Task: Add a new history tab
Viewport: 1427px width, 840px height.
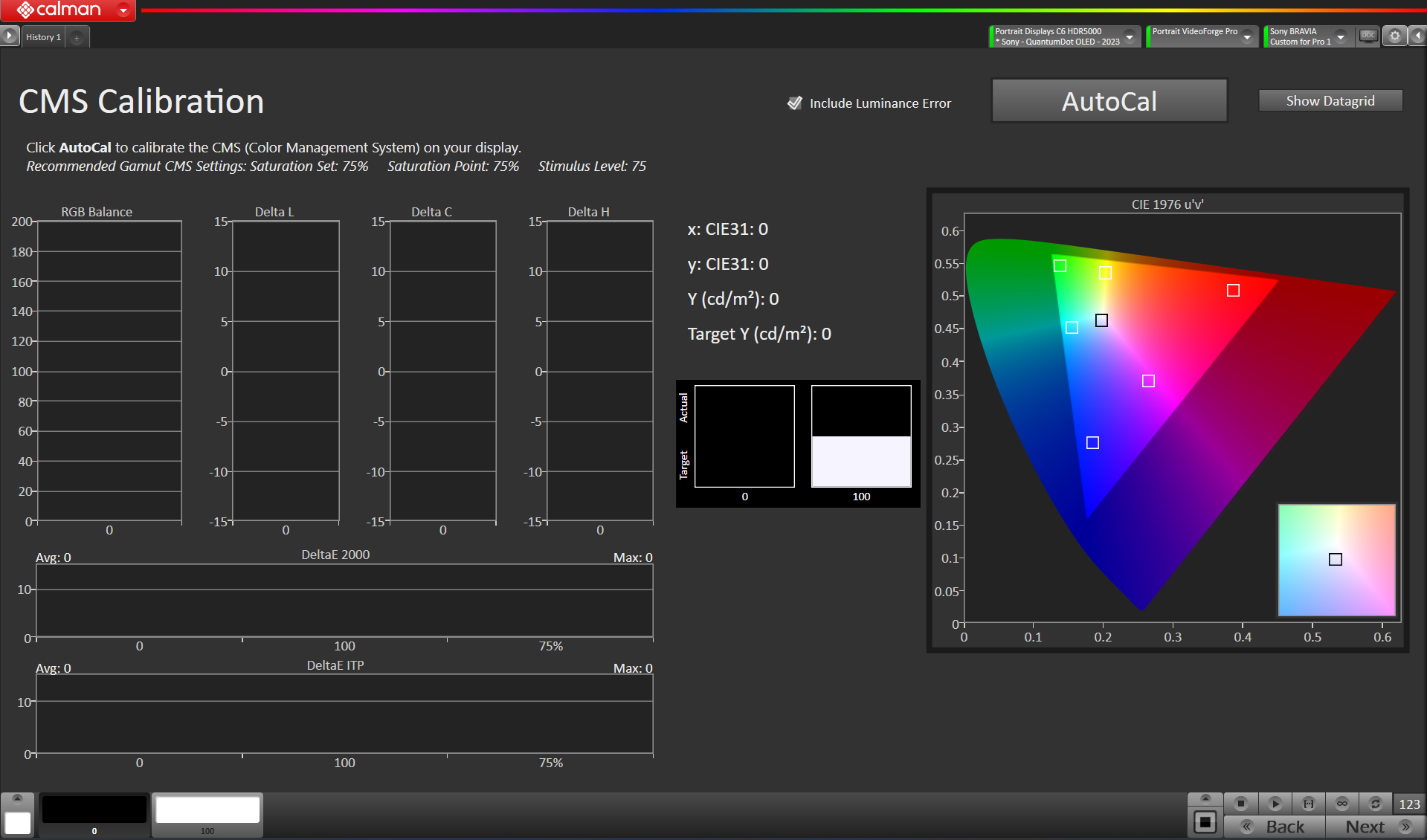Action: pyautogui.click(x=77, y=37)
